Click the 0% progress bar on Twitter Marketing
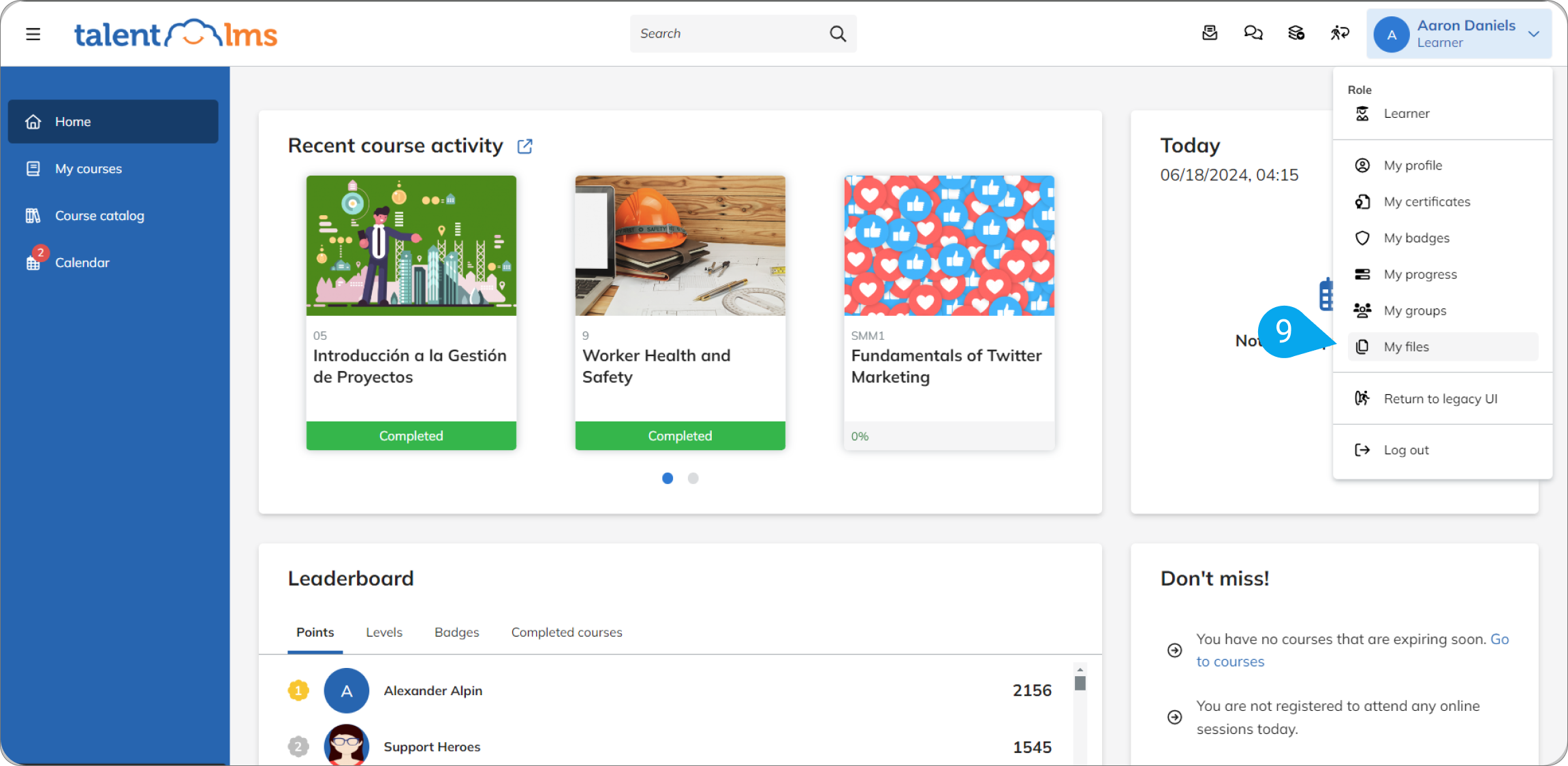 [x=949, y=436]
